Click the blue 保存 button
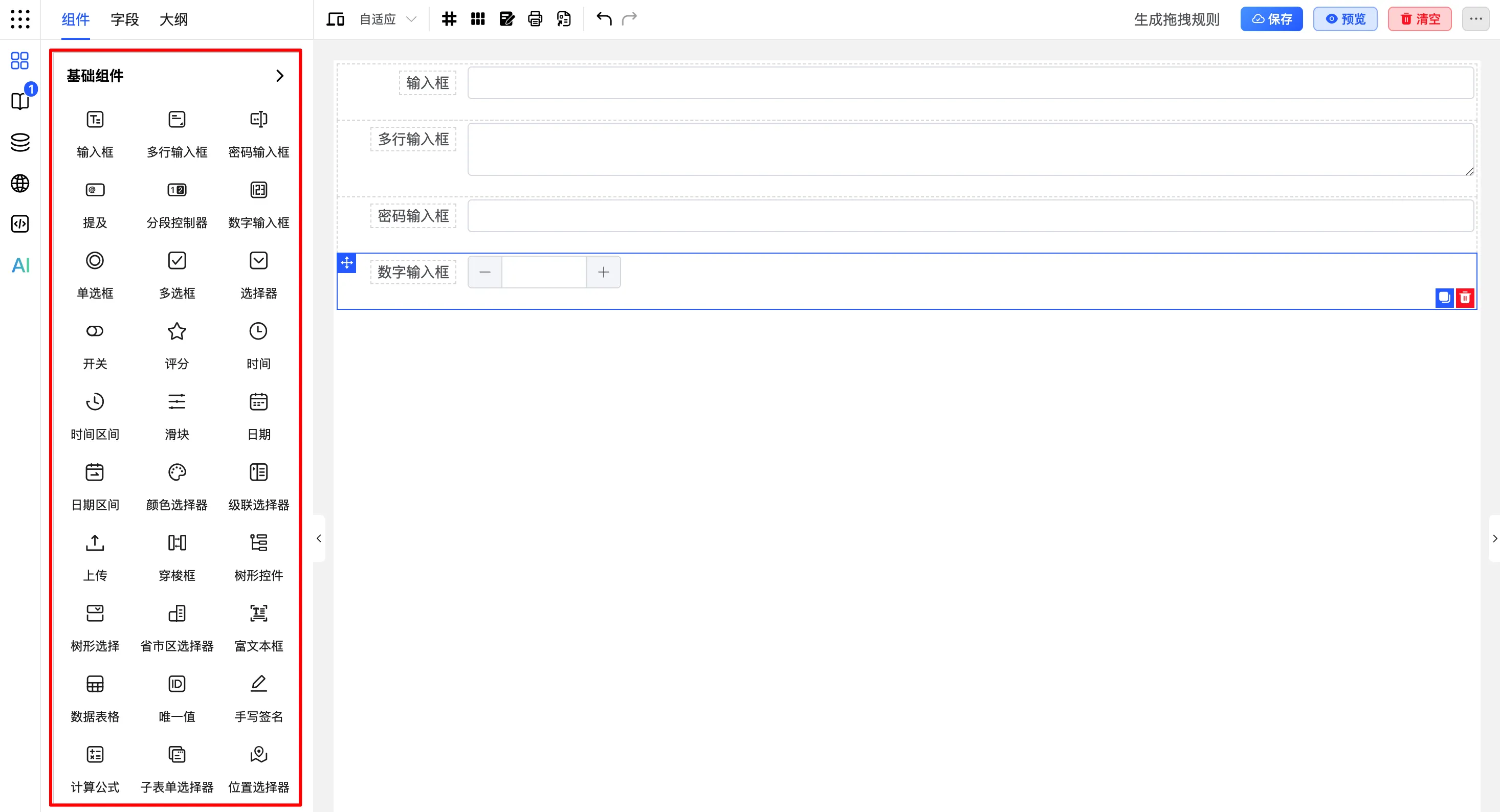Screen dimensions: 1500x812 pos(1271,19)
